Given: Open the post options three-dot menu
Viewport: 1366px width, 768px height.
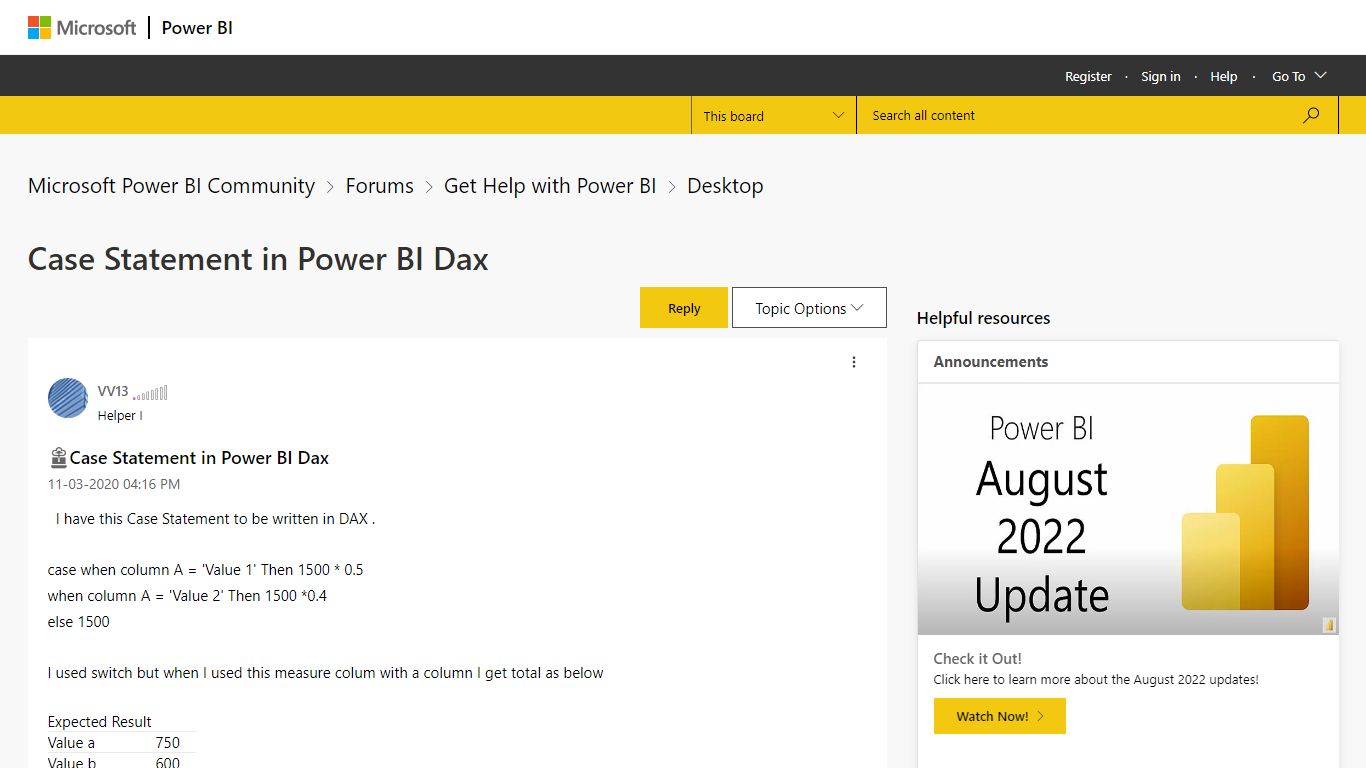Looking at the screenshot, I should tap(854, 362).
